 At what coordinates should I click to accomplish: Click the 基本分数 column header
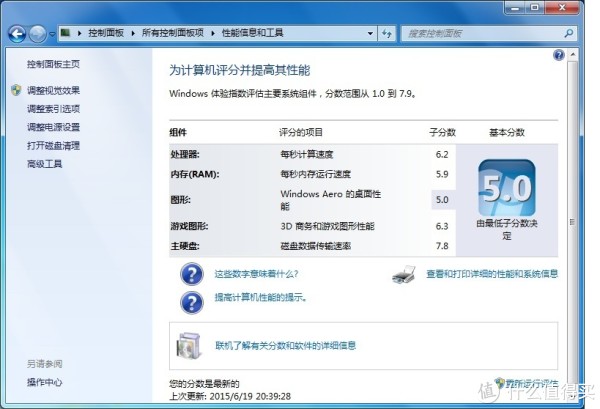tap(507, 132)
